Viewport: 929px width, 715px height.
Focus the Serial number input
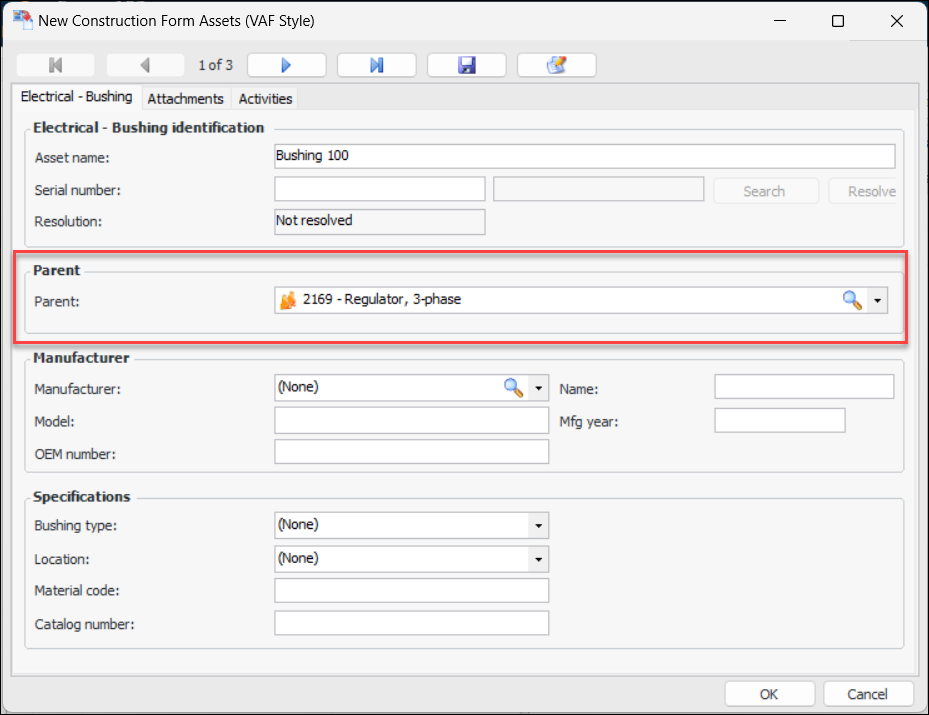tap(379, 190)
